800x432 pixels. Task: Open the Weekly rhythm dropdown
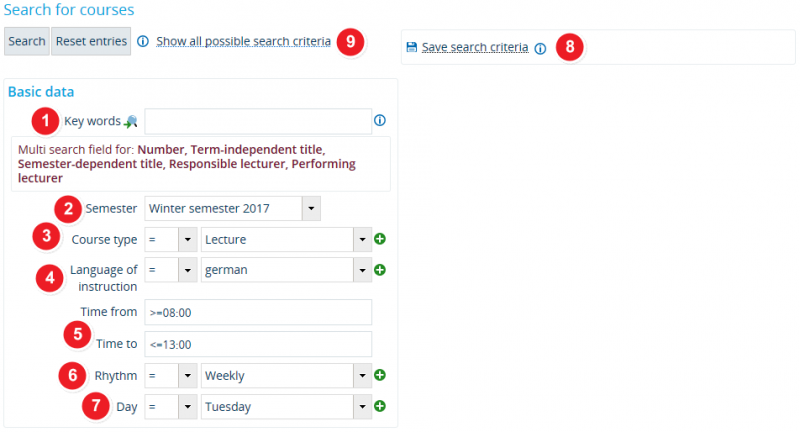coord(362,376)
